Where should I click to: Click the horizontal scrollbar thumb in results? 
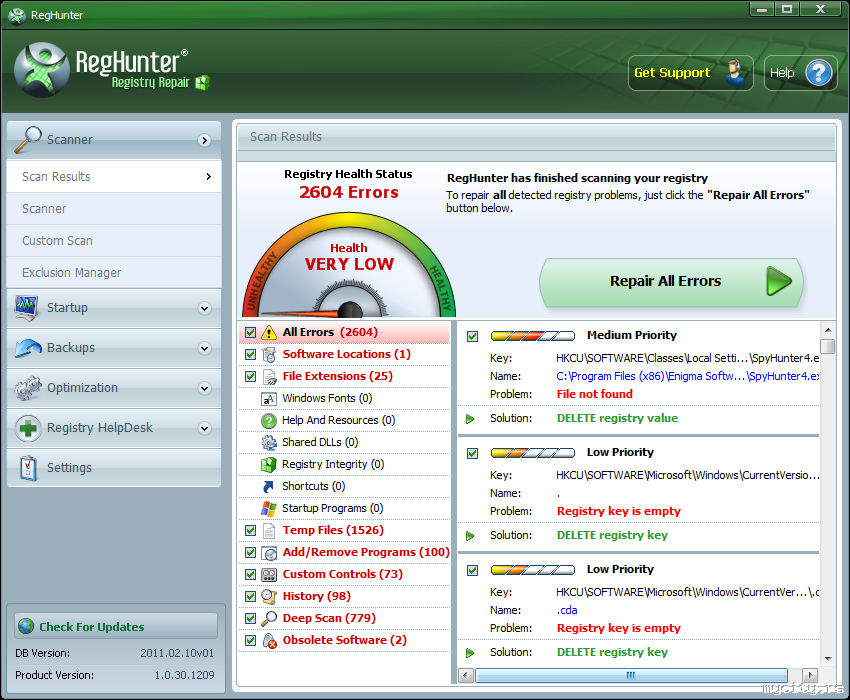coord(631,676)
